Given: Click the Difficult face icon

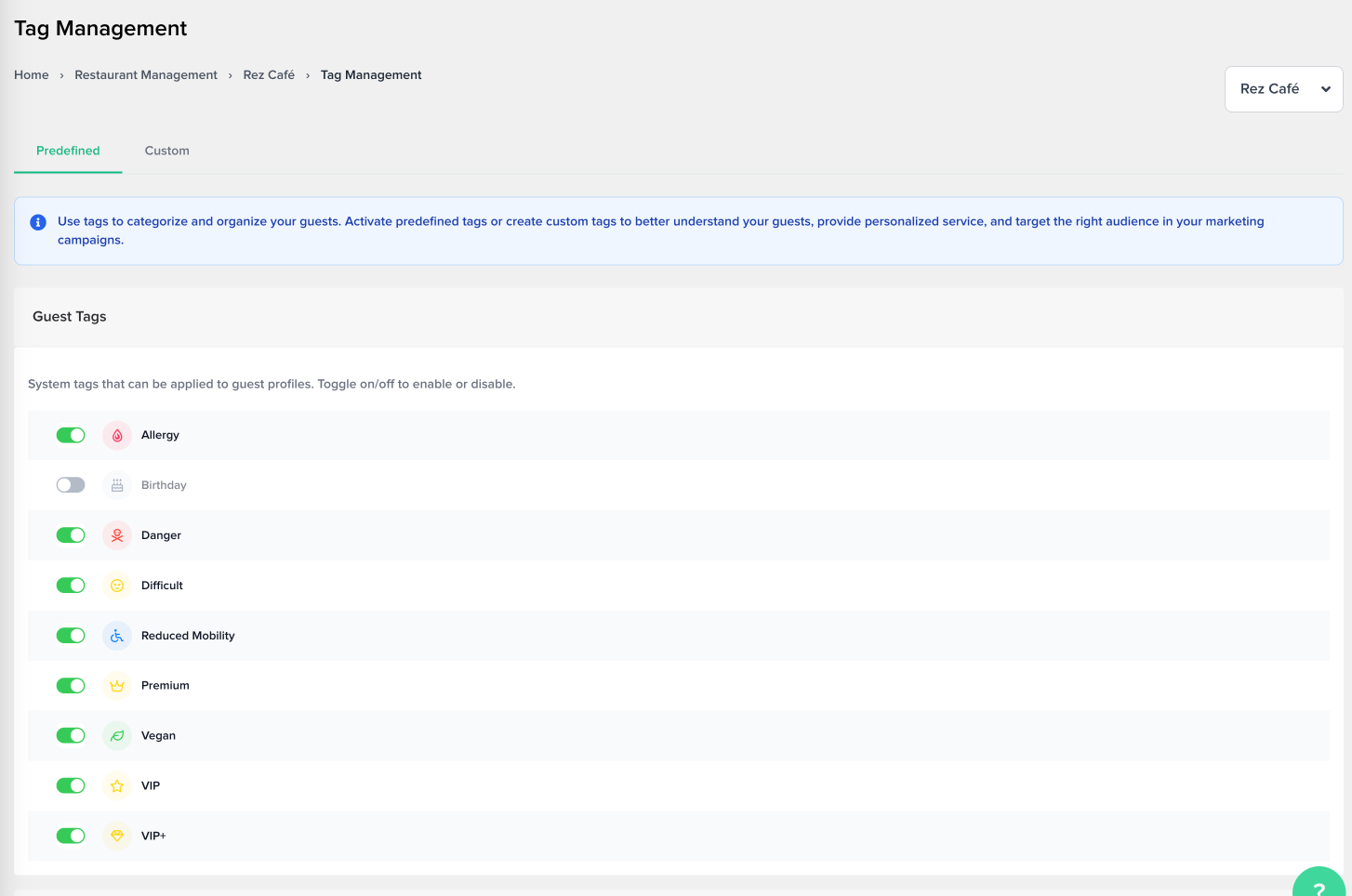Looking at the screenshot, I should click(x=117, y=586).
